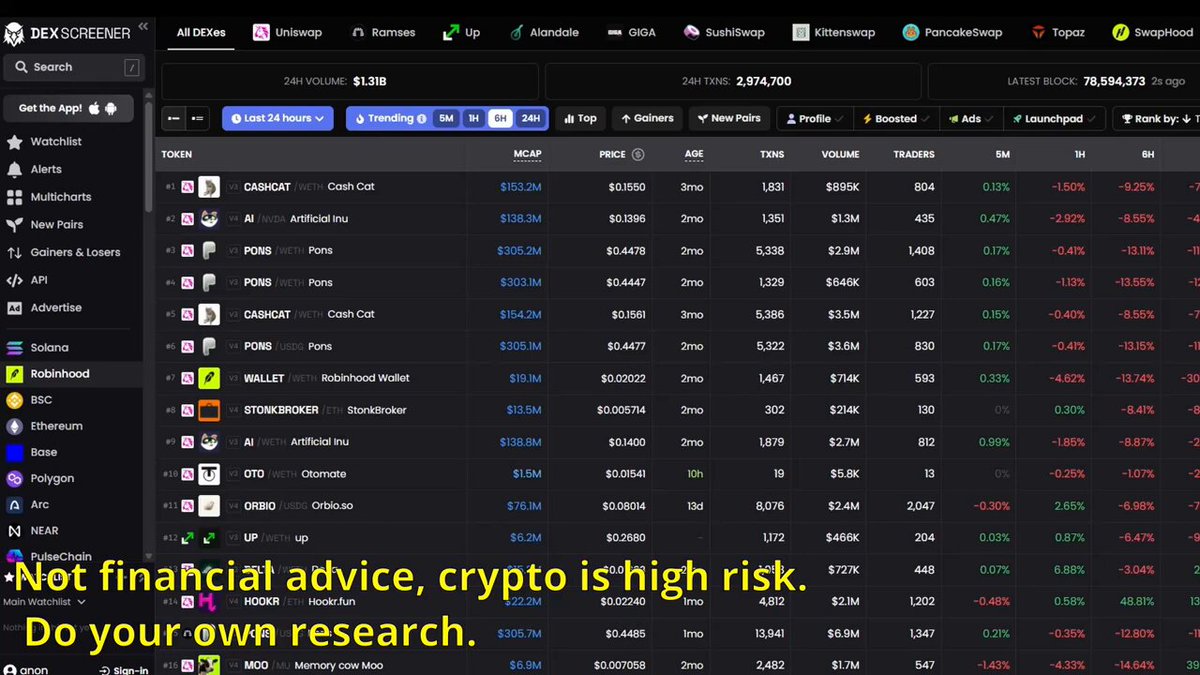
Task: Select the Solana chain icon
Action: 14,348
